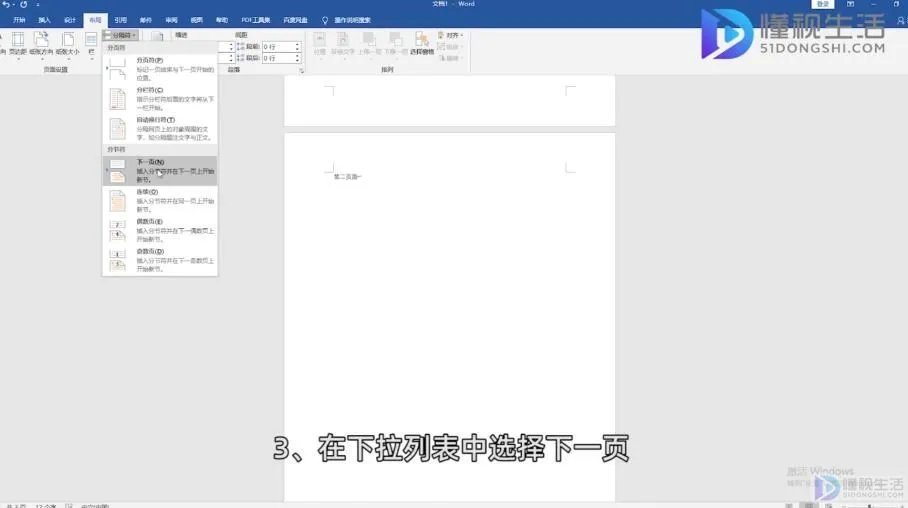The image size is (908, 508).
Task: Click the active 布局 ribbon tab
Action: pyautogui.click(x=95, y=20)
